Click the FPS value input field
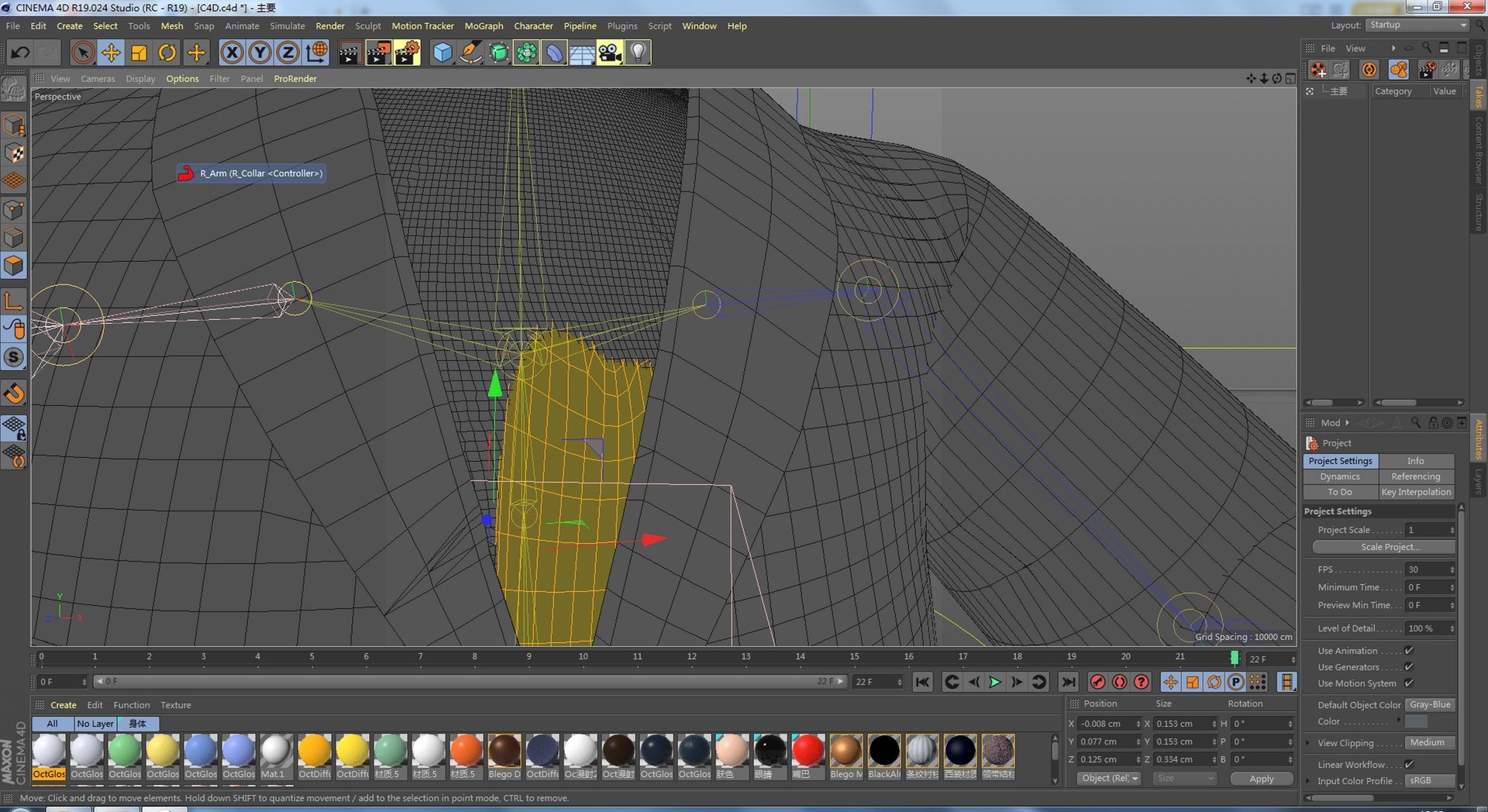Viewport: 1488px width, 812px height. (x=1429, y=569)
